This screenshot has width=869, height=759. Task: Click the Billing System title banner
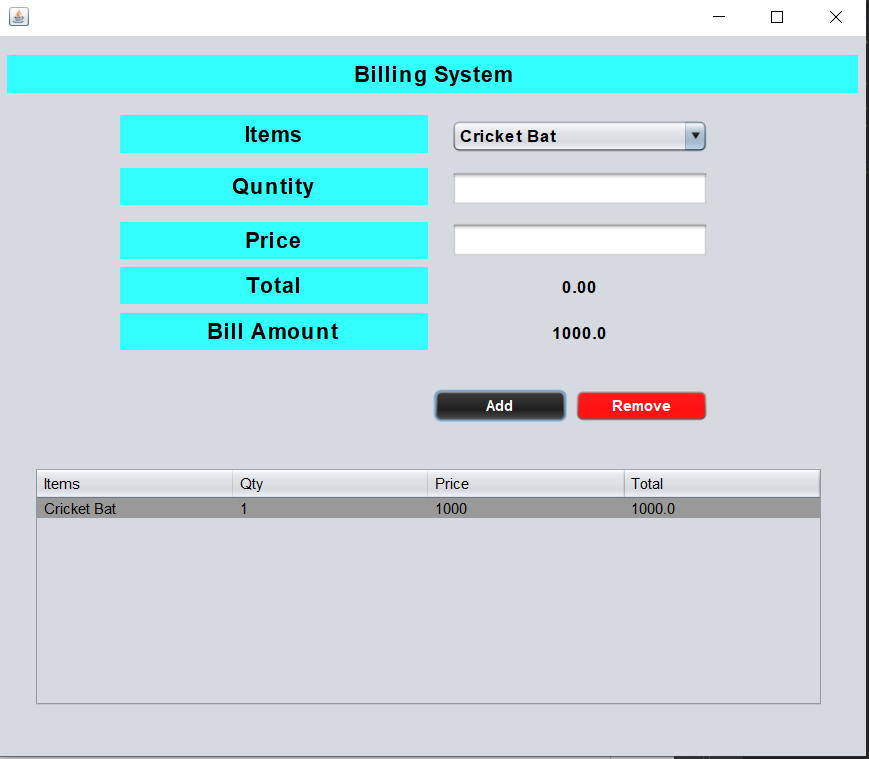432,75
